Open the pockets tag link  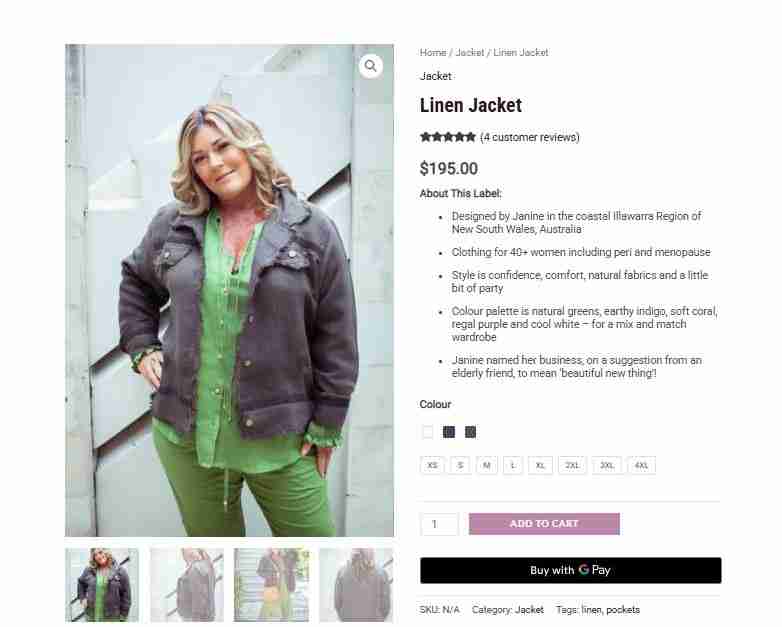(x=623, y=610)
